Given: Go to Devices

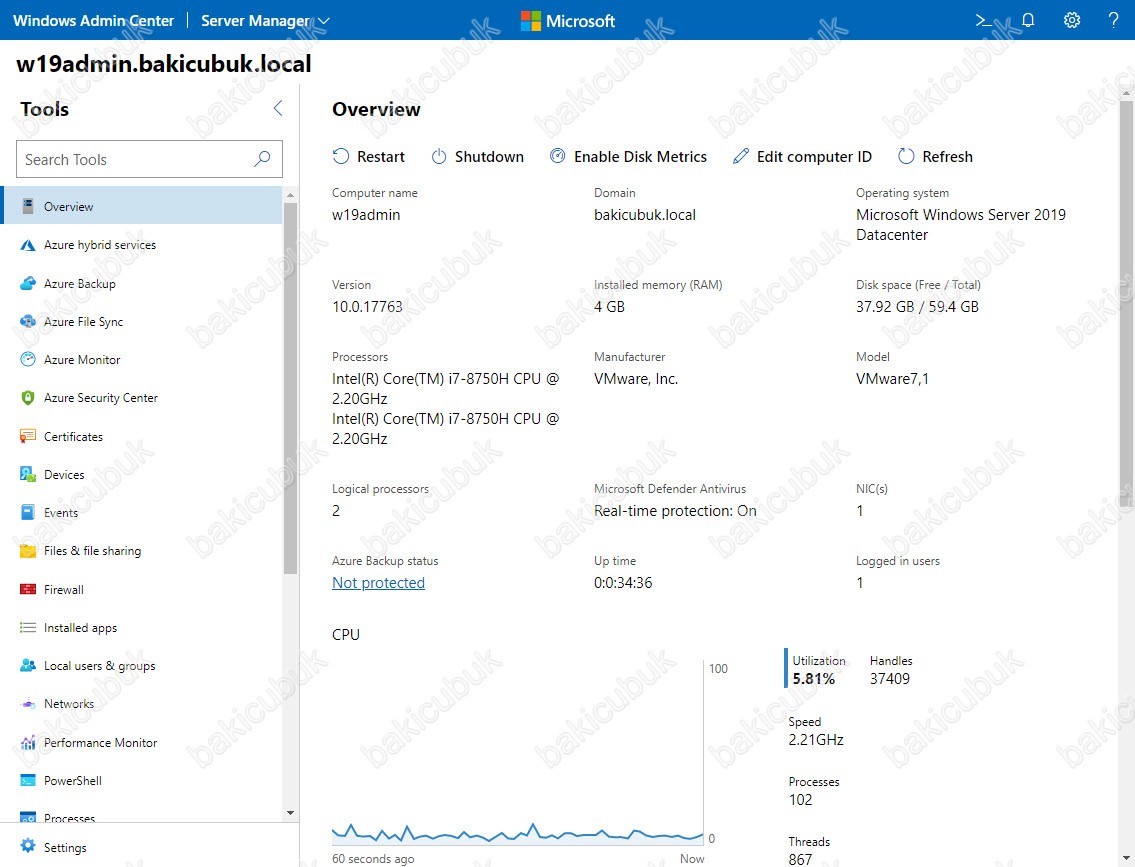Looking at the screenshot, I should [x=142, y=474].
